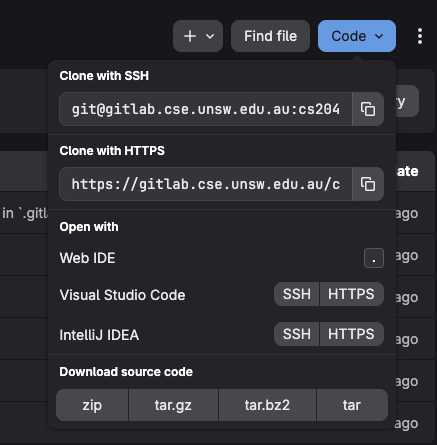Open the vertical three-dot more actions menu
Screen dimensions: 437x445
tap(420, 36)
